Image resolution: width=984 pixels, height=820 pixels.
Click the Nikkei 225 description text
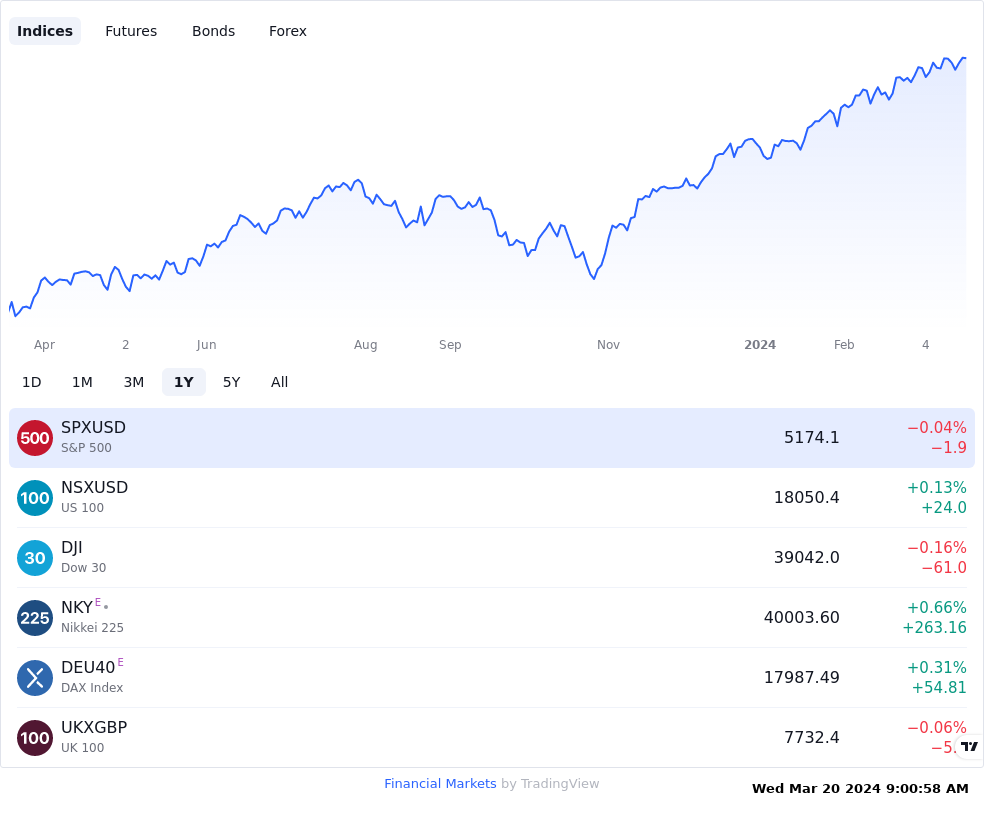click(92, 627)
